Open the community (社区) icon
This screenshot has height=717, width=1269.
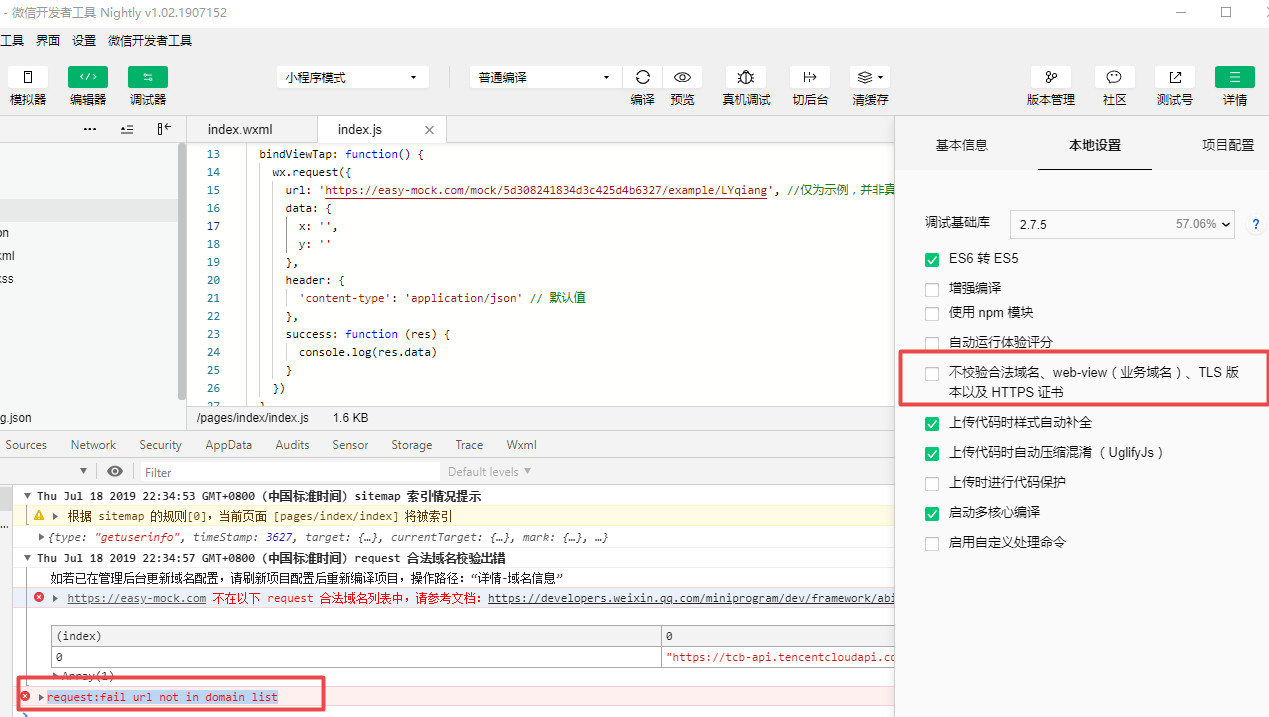click(x=1115, y=77)
